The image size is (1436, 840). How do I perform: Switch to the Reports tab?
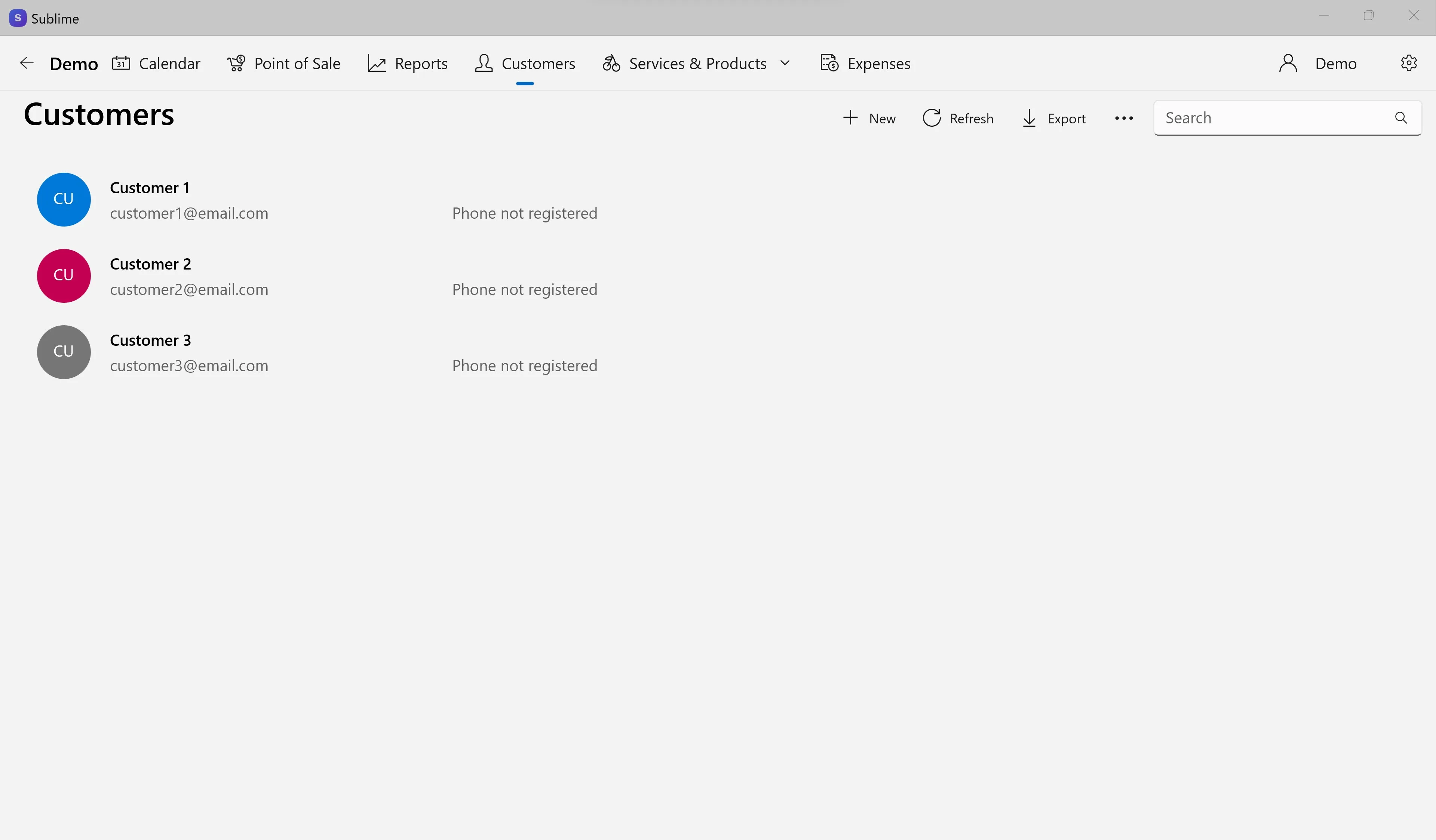click(408, 63)
